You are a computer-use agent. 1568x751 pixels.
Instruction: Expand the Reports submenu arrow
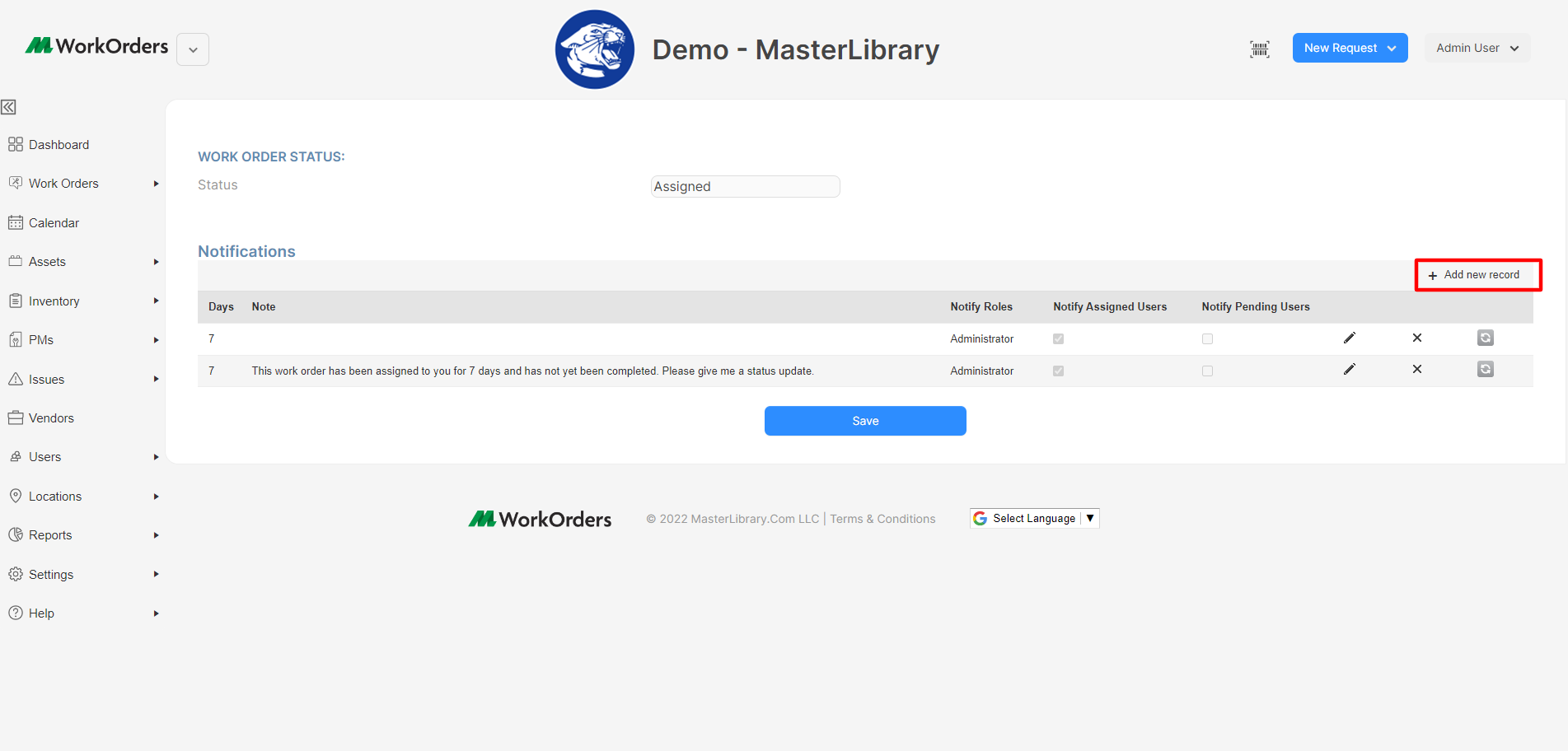pos(156,535)
